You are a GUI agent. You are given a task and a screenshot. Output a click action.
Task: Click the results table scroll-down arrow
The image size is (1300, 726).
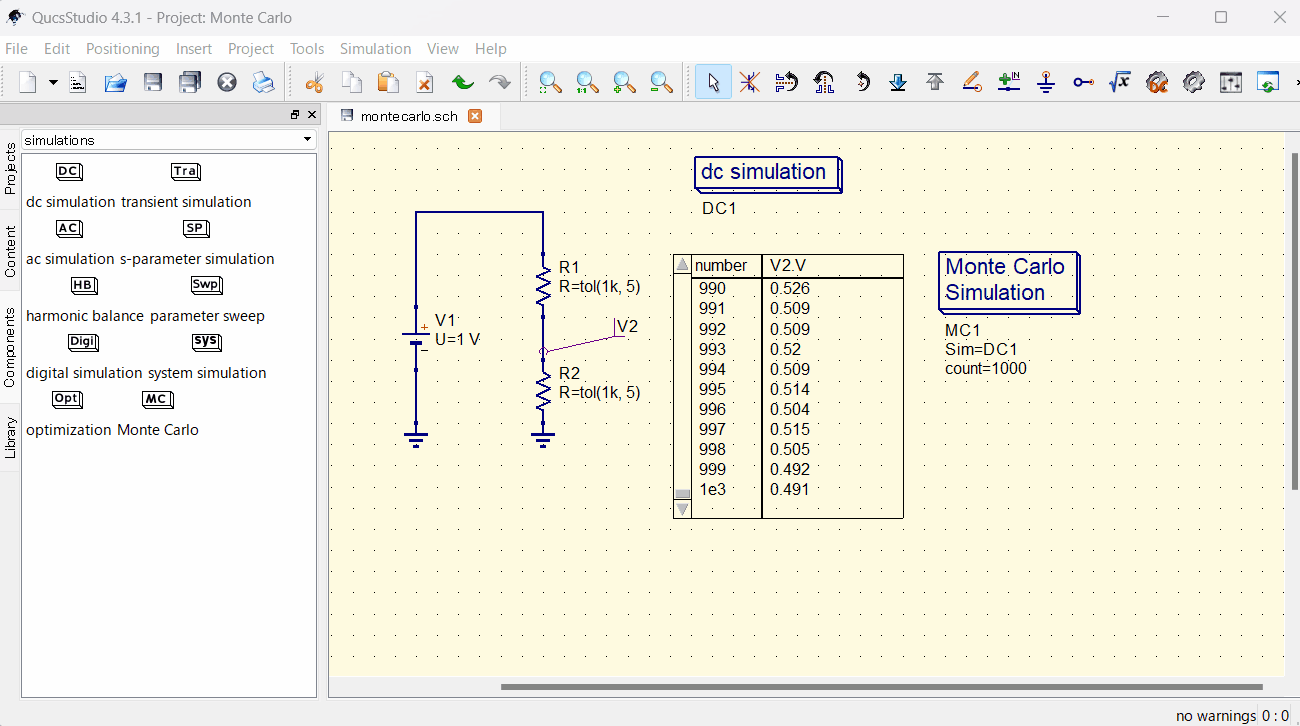point(682,509)
